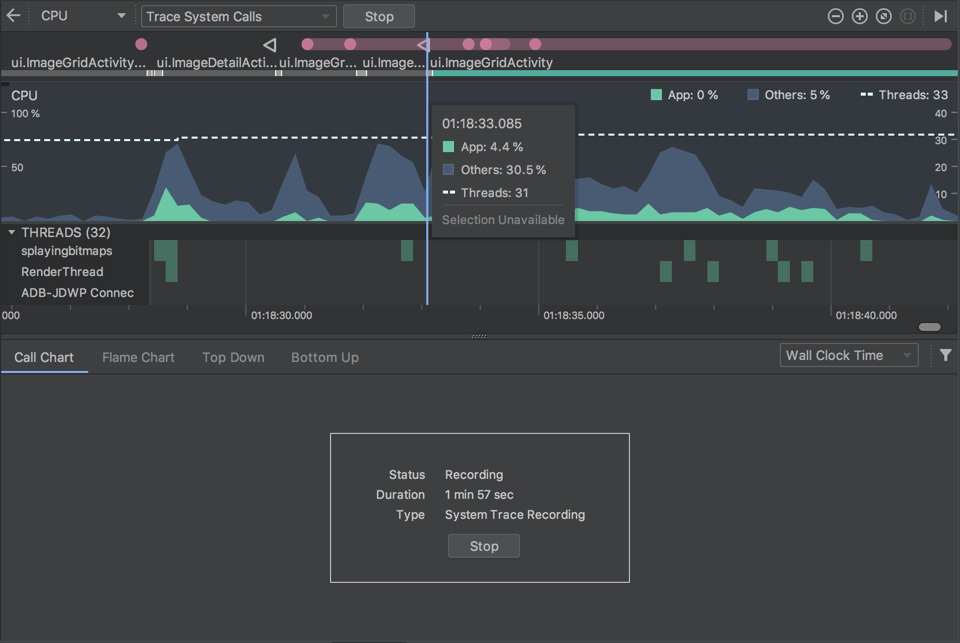
Task: Open the Bottom Up tab
Action: pos(324,357)
